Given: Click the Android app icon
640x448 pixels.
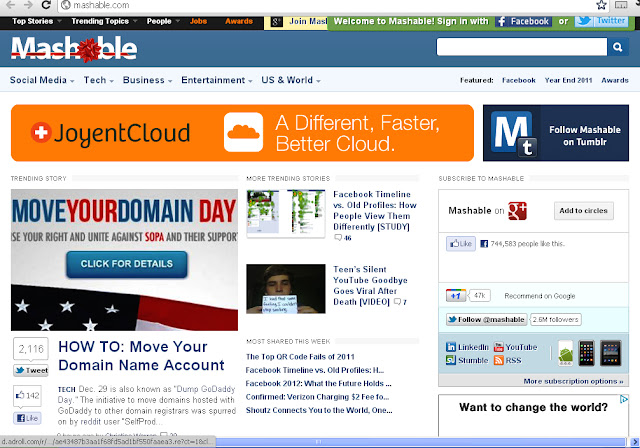Looking at the screenshot, I should click(565, 353).
